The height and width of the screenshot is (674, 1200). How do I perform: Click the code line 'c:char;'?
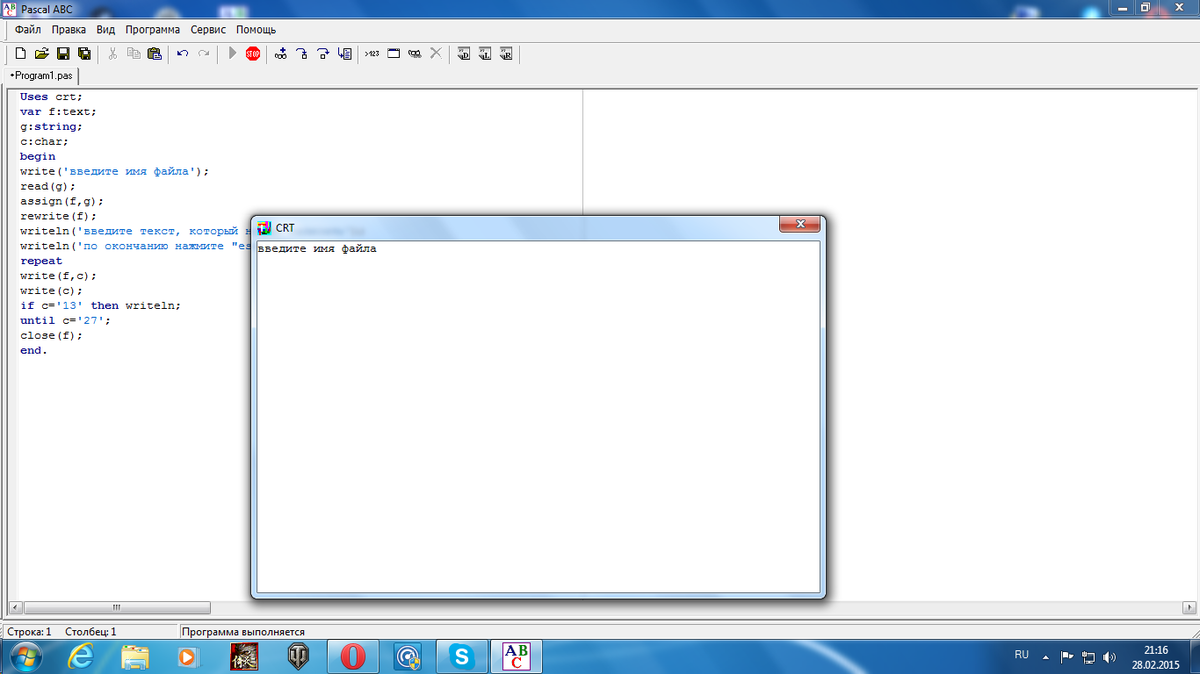click(x=44, y=142)
